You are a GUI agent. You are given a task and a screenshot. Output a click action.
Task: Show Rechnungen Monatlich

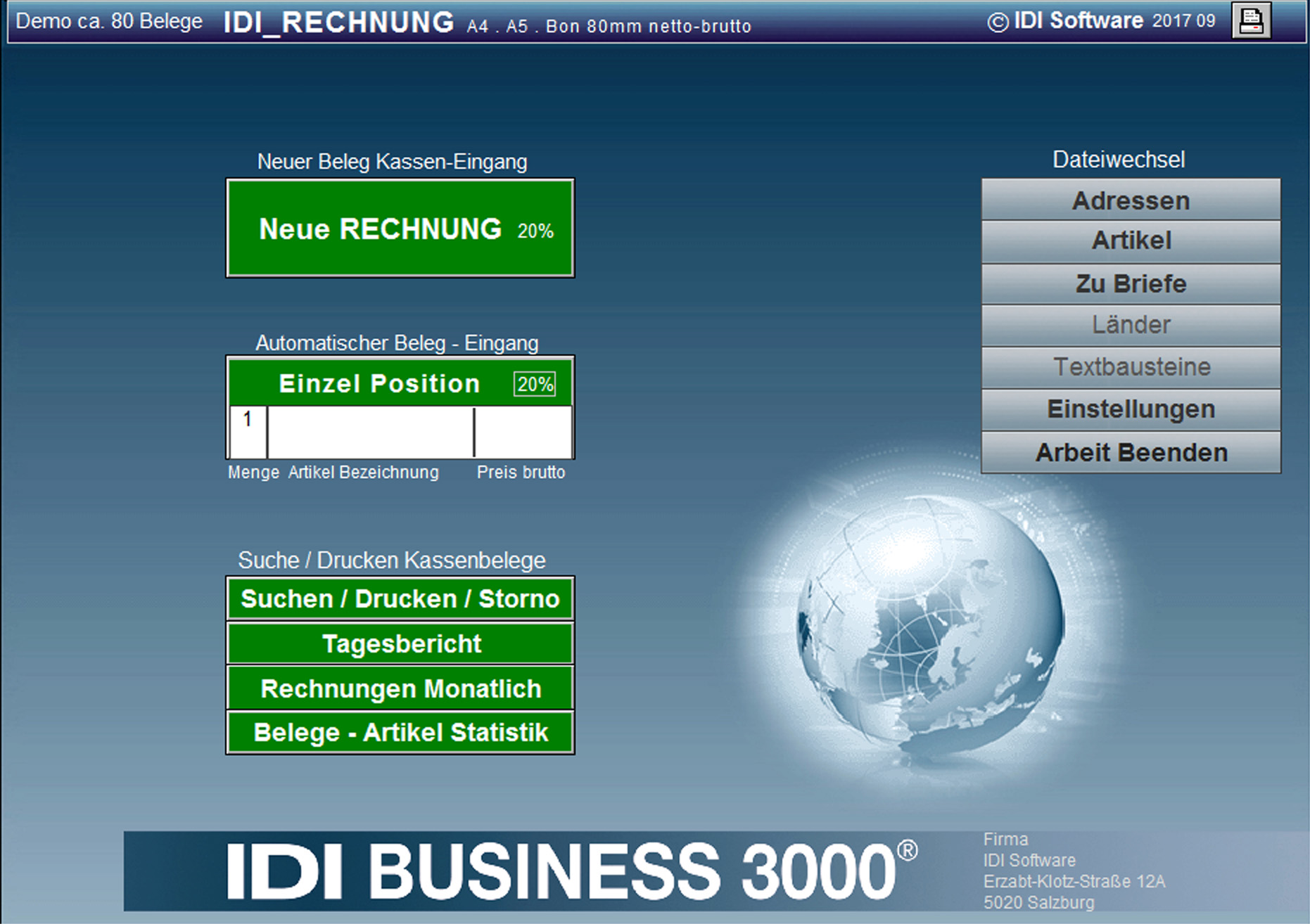400,688
